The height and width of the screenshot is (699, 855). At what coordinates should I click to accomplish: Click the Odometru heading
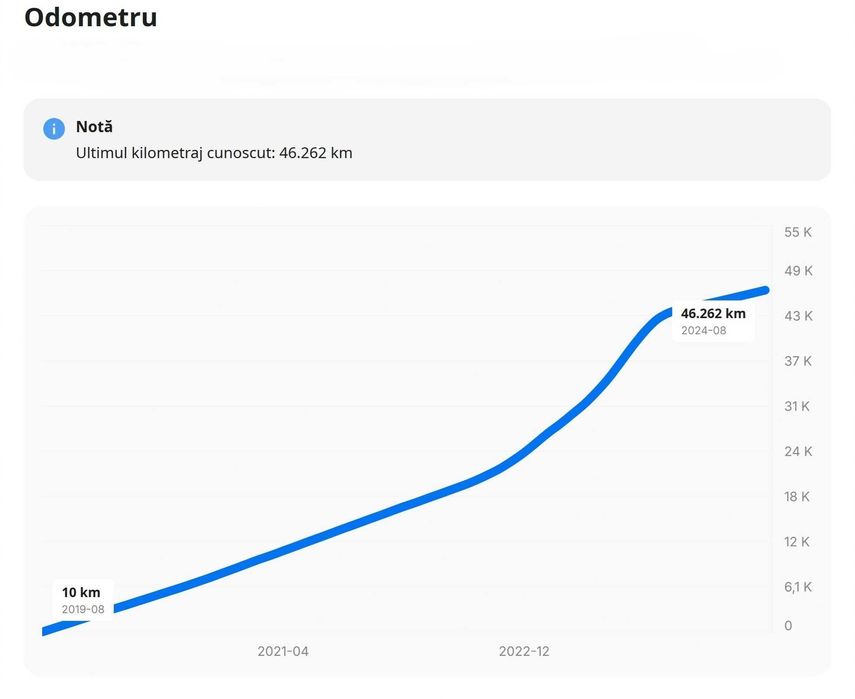(x=90, y=17)
